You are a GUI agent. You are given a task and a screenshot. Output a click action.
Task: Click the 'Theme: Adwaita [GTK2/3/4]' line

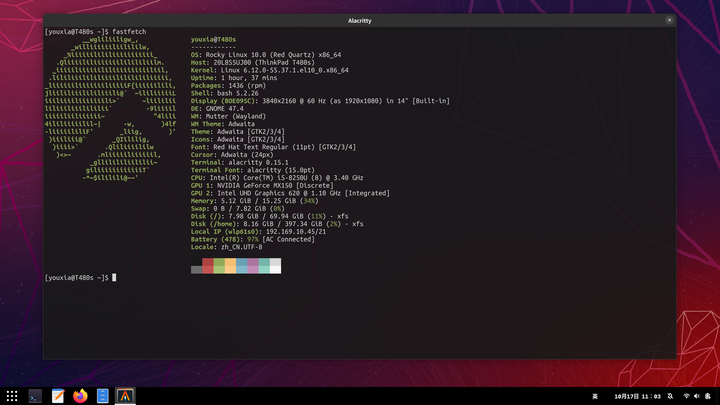238,132
